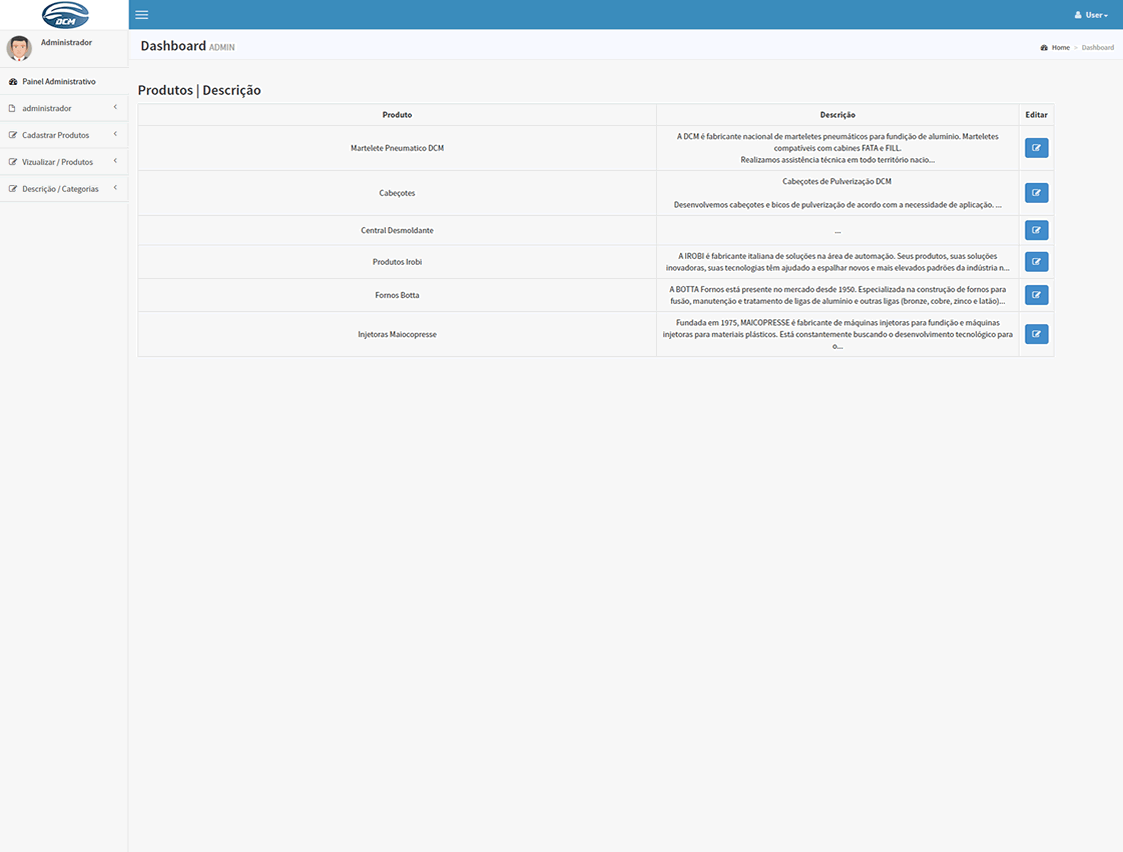The width and height of the screenshot is (1123, 852).
Task: Click the DCM logo
Action: [65, 14]
